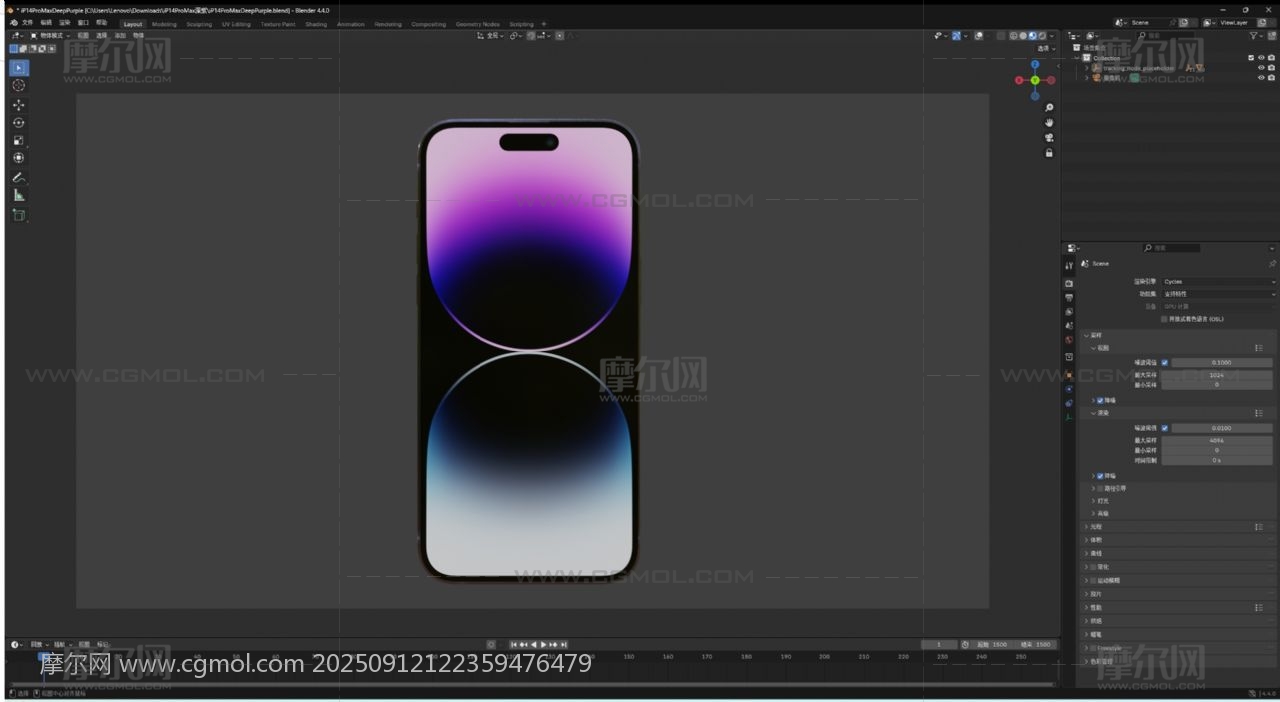Screen dimensions: 1280x702
Task: Toggle the camera view icon
Action: (1049, 138)
